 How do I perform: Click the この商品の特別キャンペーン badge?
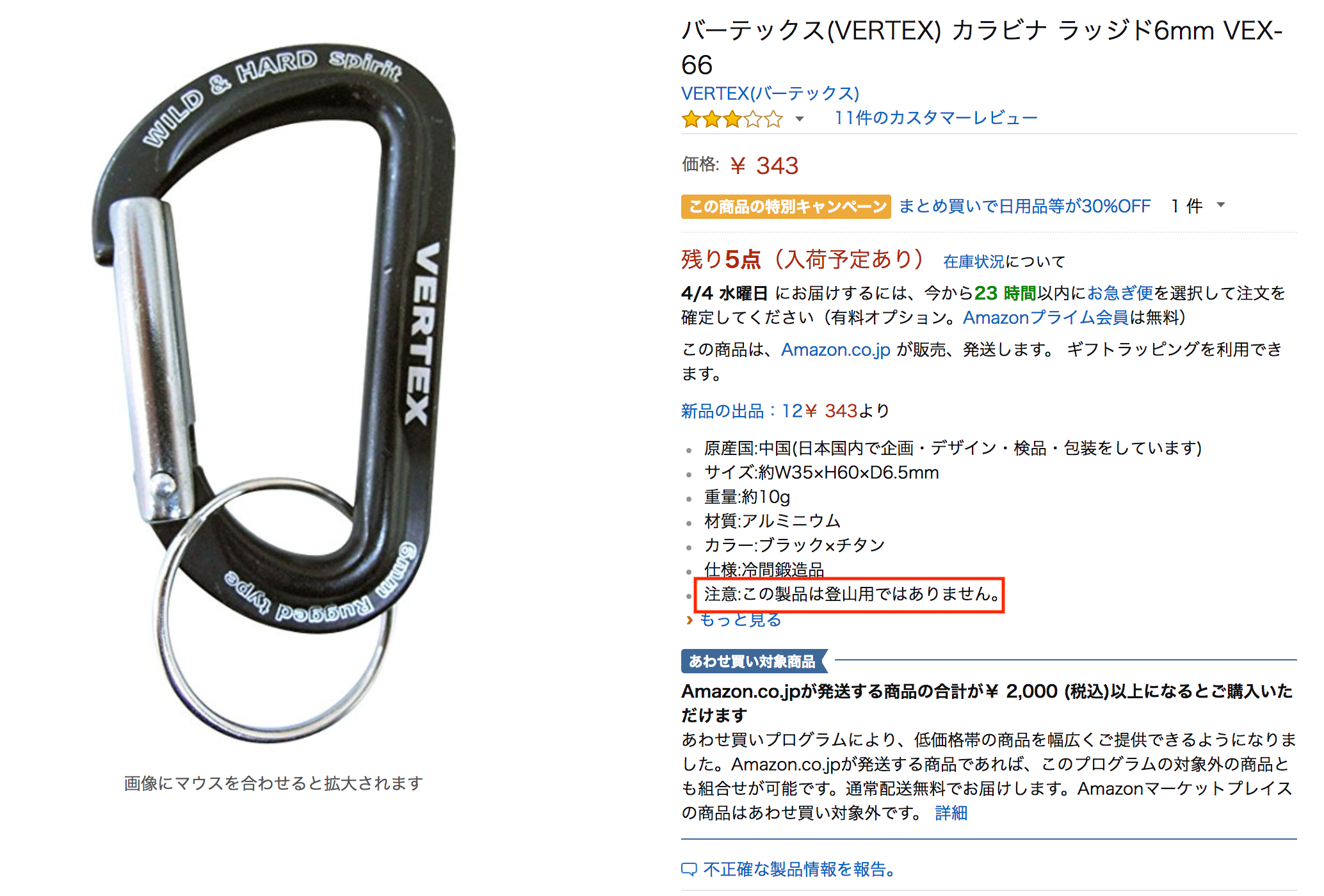[x=786, y=206]
